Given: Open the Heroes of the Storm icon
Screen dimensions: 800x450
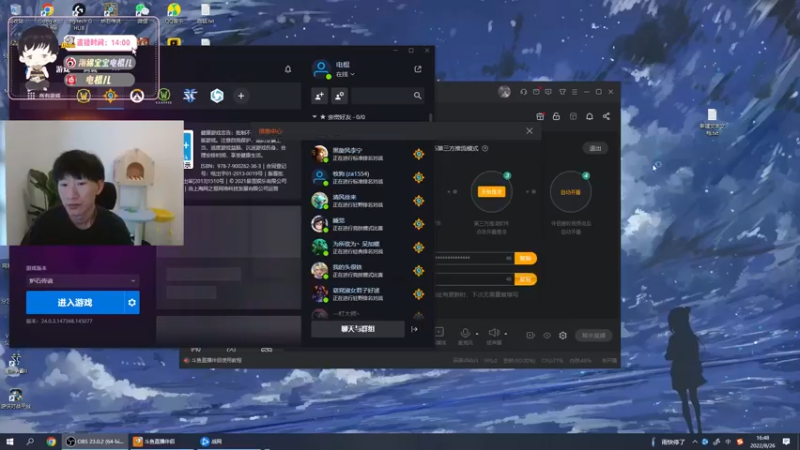Looking at the screenshot, I should pyautogui.click(x=217, y=95).
